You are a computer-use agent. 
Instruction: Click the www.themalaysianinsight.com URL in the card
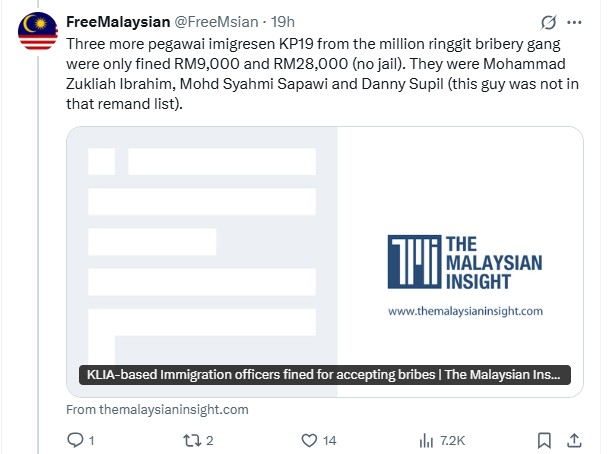pos(465,311)
